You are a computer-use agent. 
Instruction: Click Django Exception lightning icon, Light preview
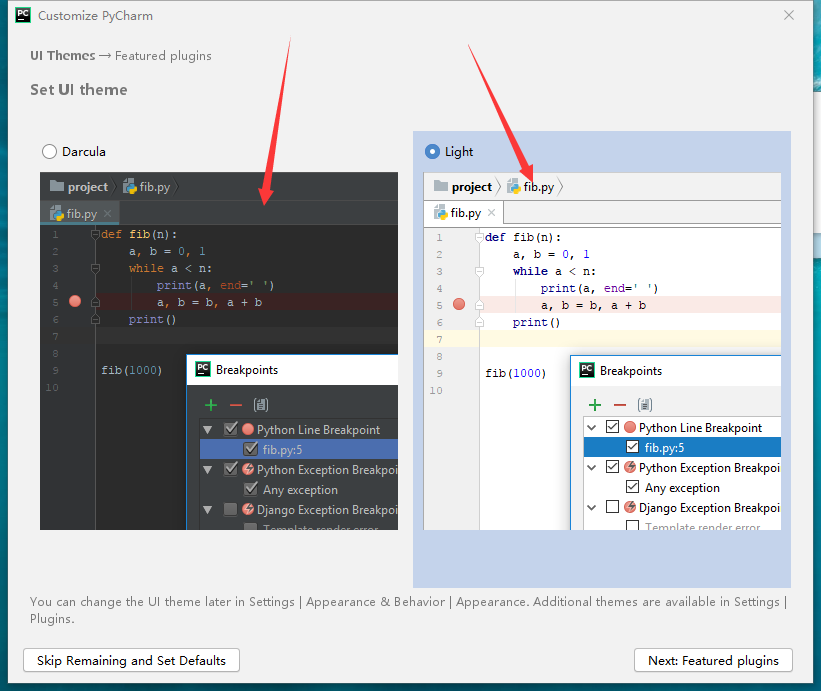click(x=630, y=507)
